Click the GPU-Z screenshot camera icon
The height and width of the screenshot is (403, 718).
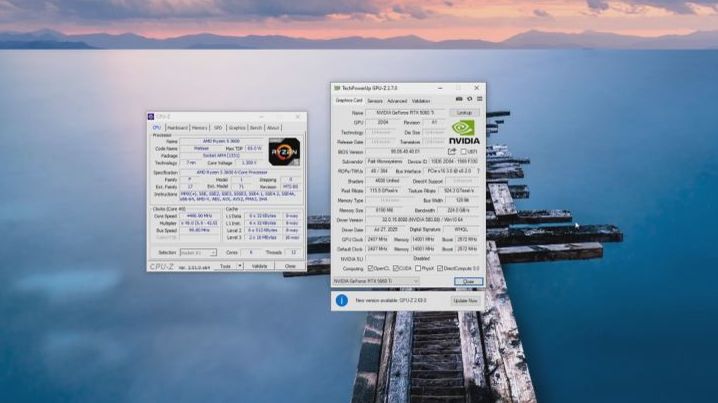(459, 99)
